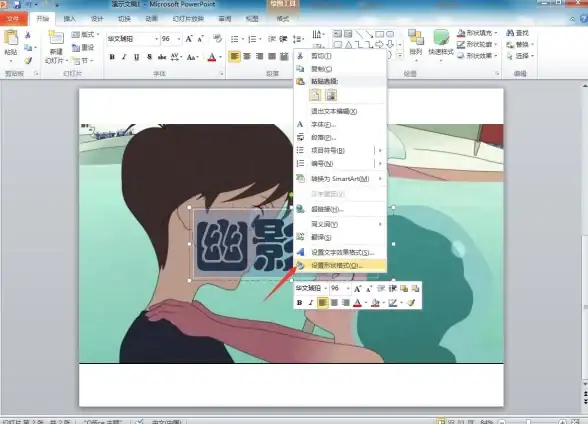Click the ribbon Shrink Font button
This screenshot has height=424, width=588.
pos(201,39)
